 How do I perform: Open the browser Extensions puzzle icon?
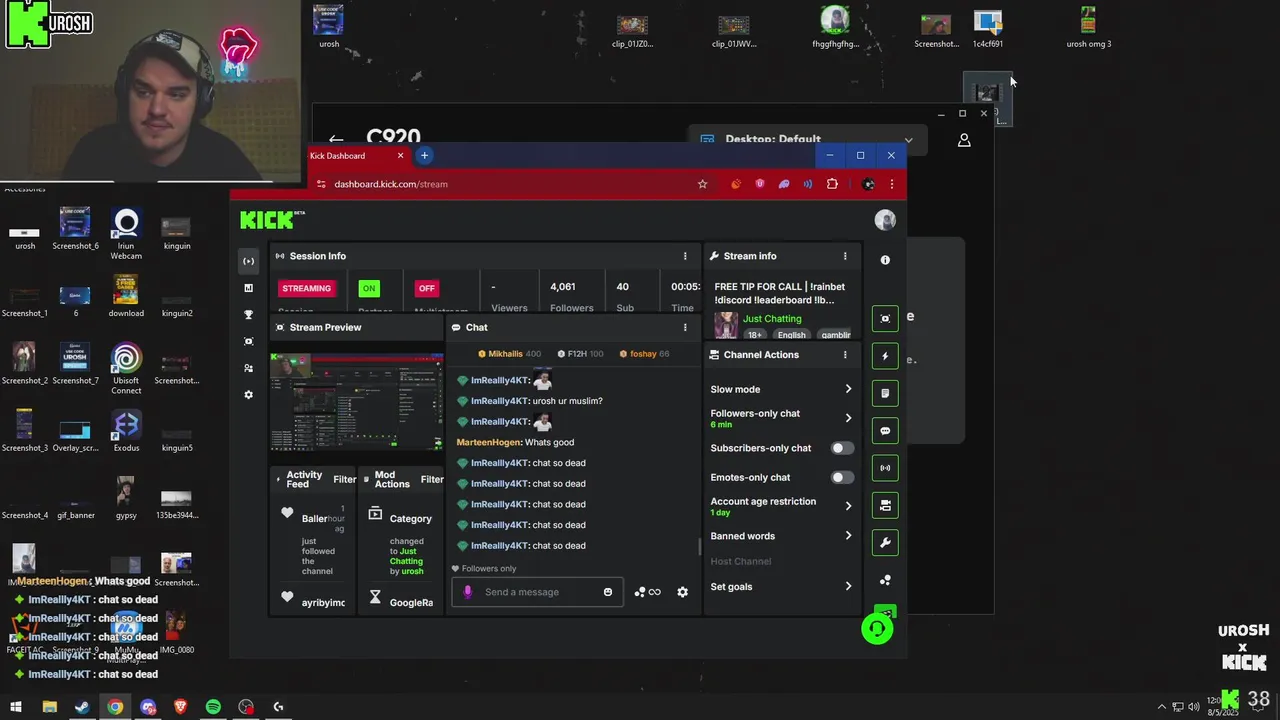[x=832, y=184]
